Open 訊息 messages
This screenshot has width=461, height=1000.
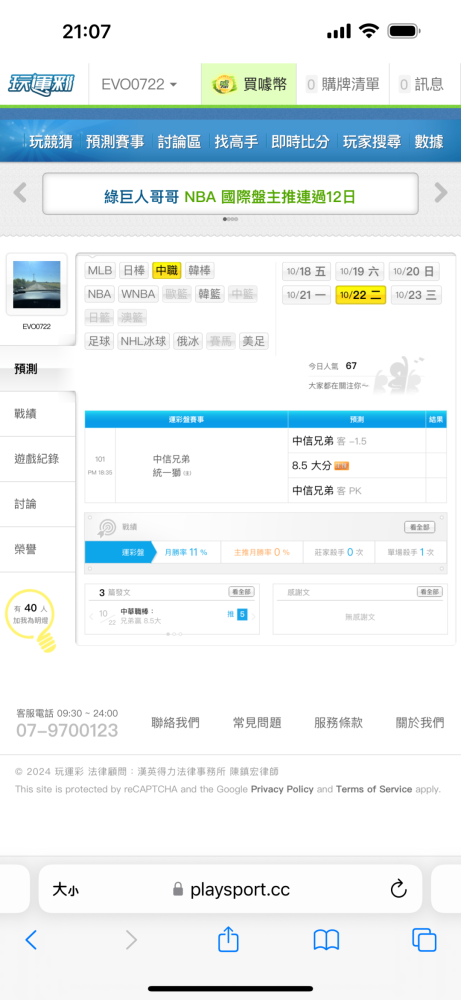[421, 84]
